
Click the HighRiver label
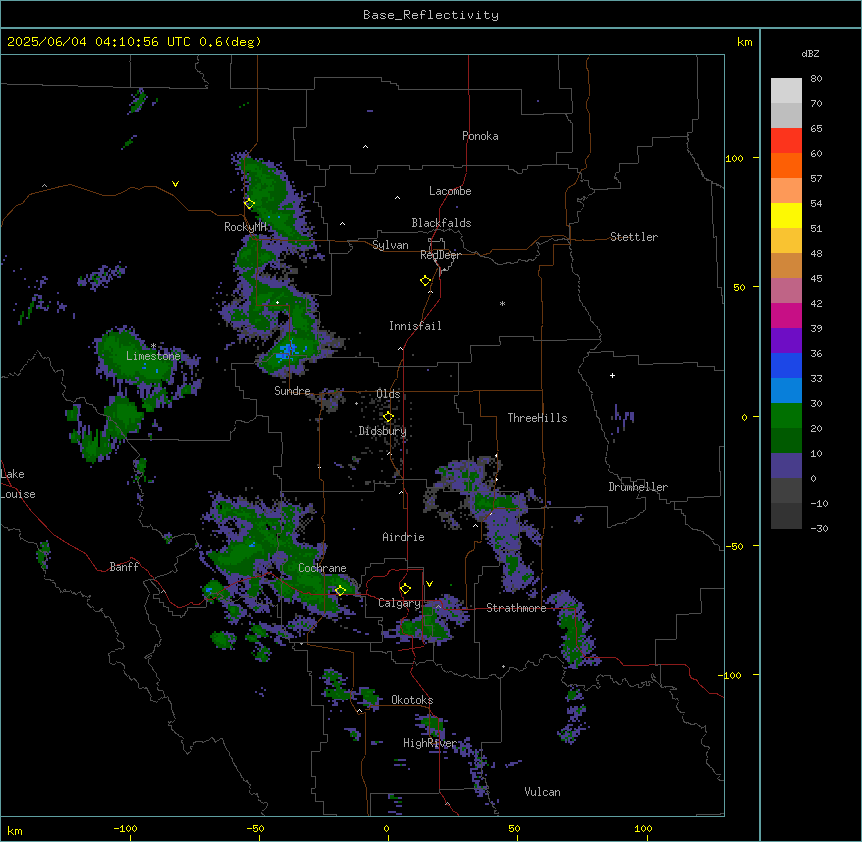pos(430,743)
